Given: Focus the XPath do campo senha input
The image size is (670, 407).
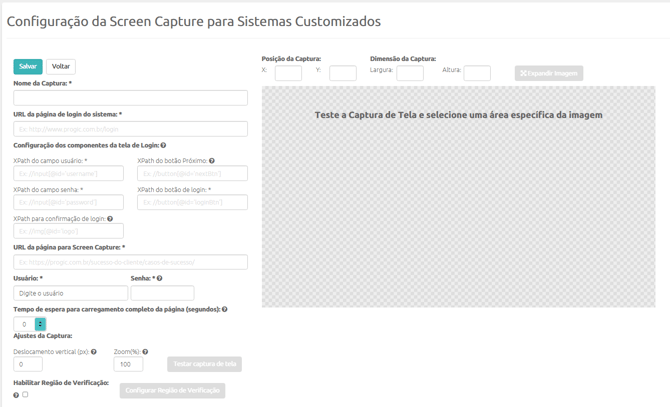Looking at the screenshot, I should pos(68,202).
